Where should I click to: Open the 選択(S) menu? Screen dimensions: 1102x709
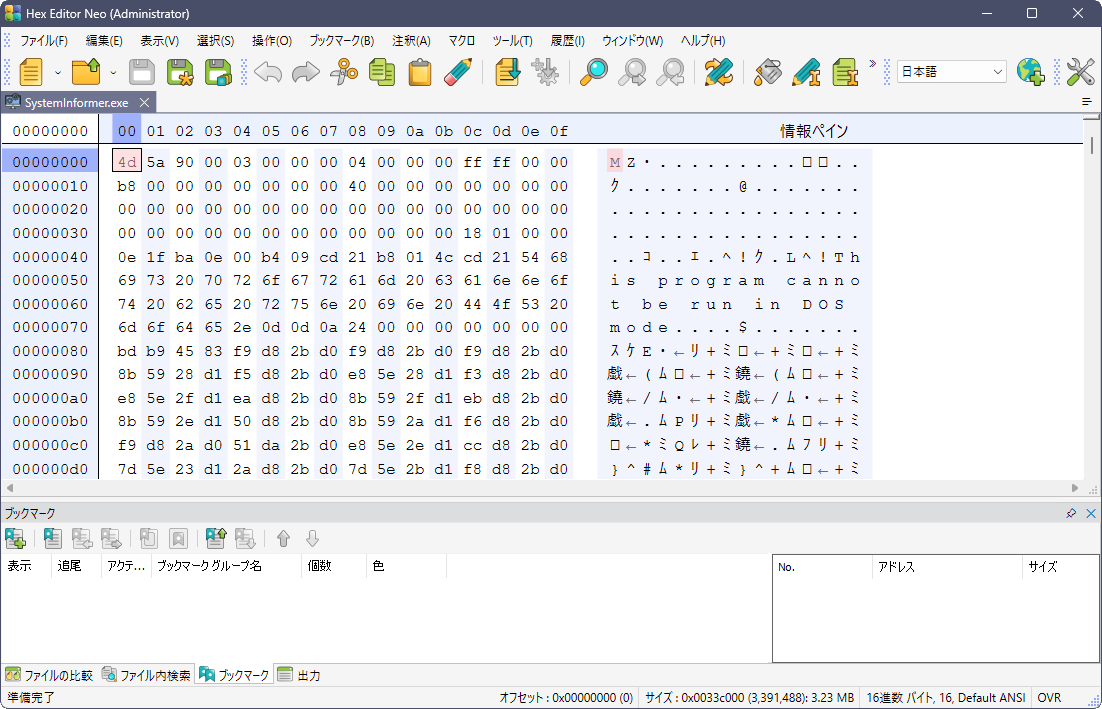pos(215,41)
